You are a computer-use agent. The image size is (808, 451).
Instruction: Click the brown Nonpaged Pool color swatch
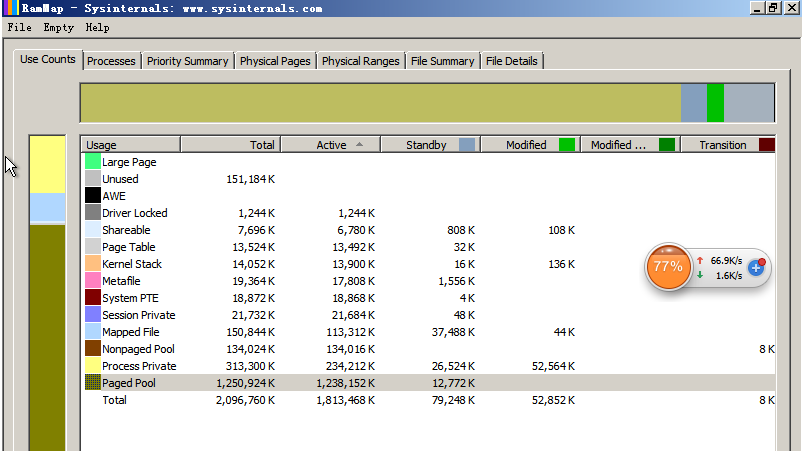92,349
